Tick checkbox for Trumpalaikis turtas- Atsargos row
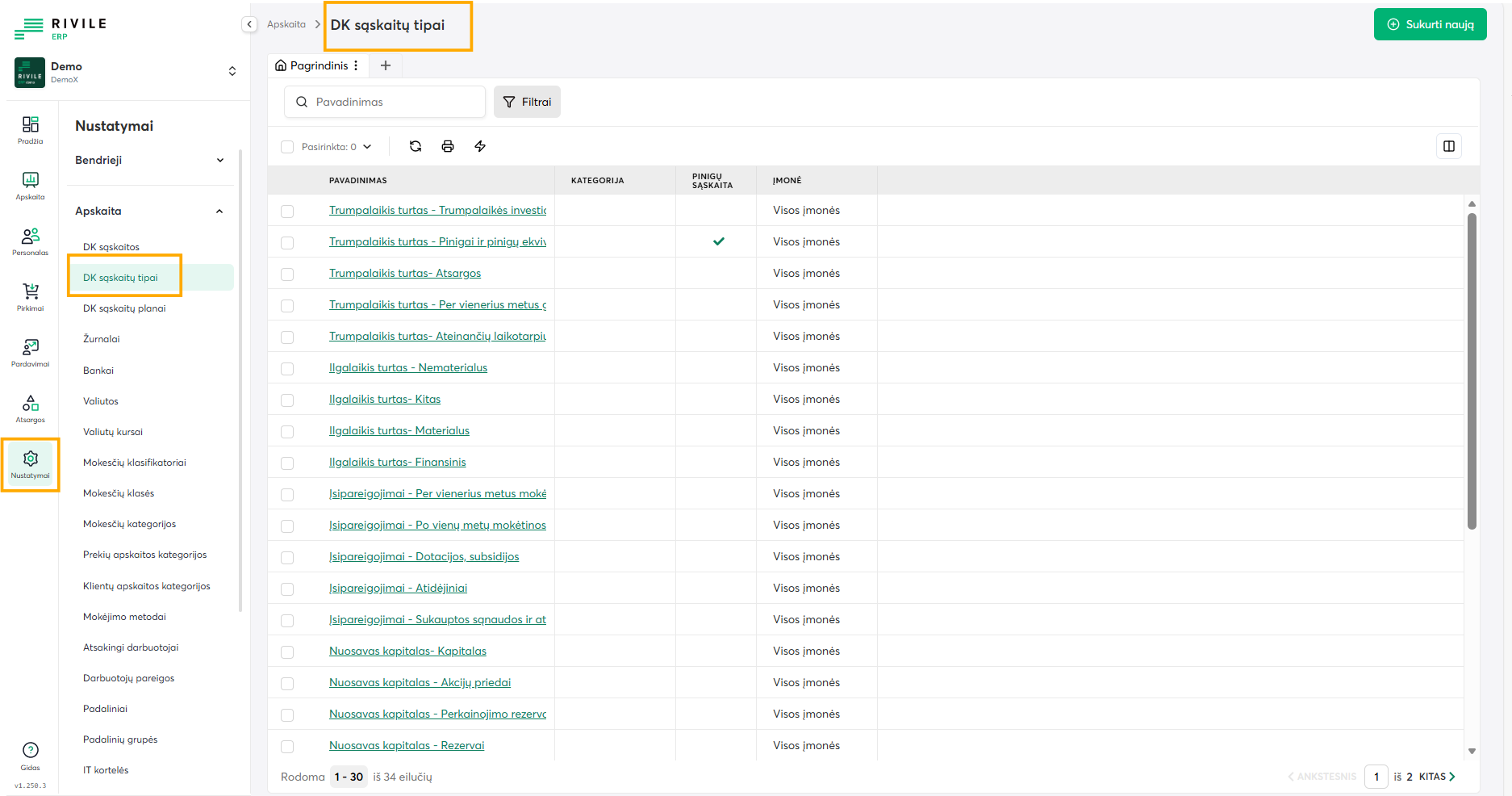The height and width of the screenshot is (796, 1512). click(x=287, y=274)
